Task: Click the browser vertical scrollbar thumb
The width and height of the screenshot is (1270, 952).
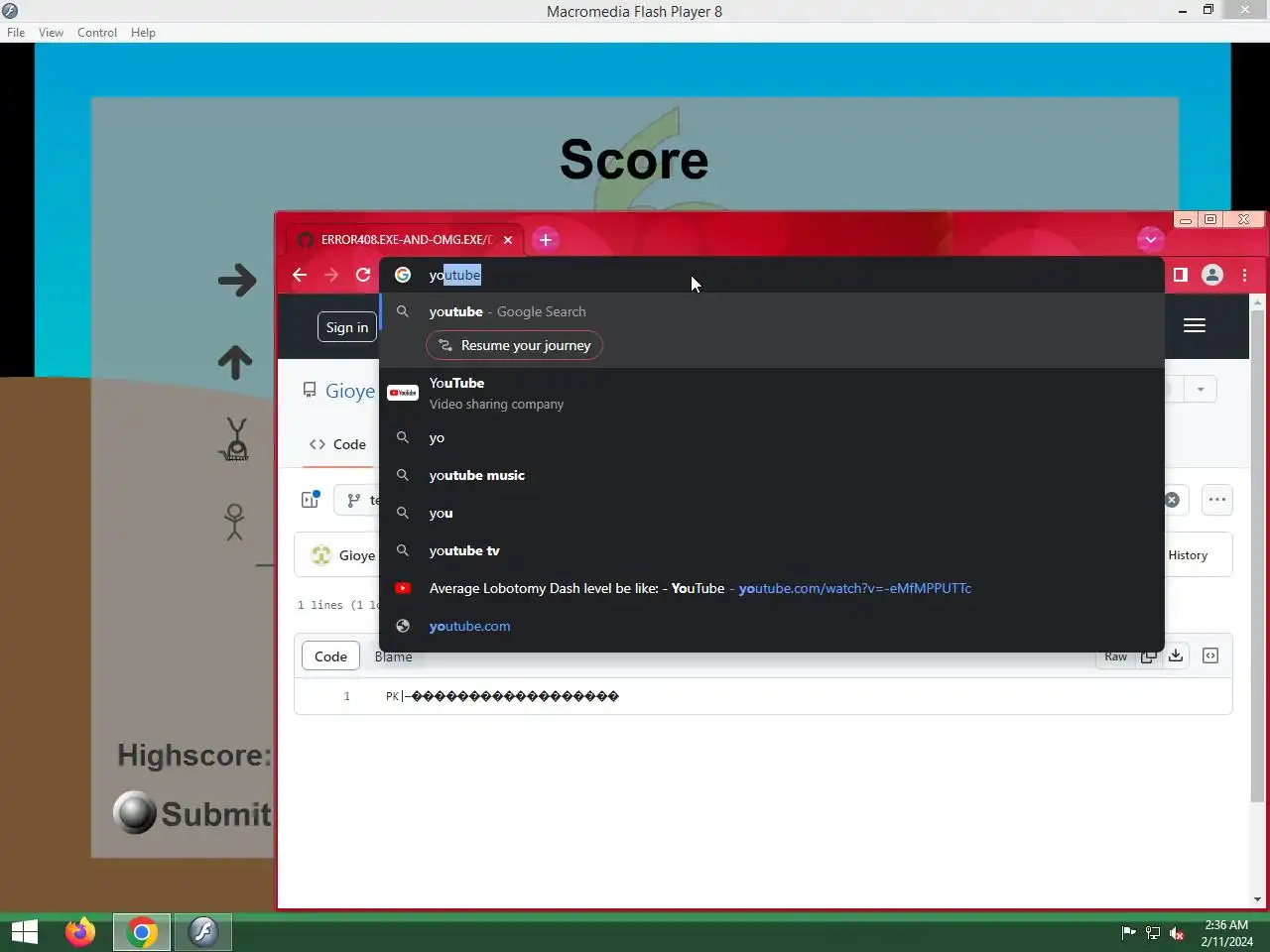Action: [1258, 555]
